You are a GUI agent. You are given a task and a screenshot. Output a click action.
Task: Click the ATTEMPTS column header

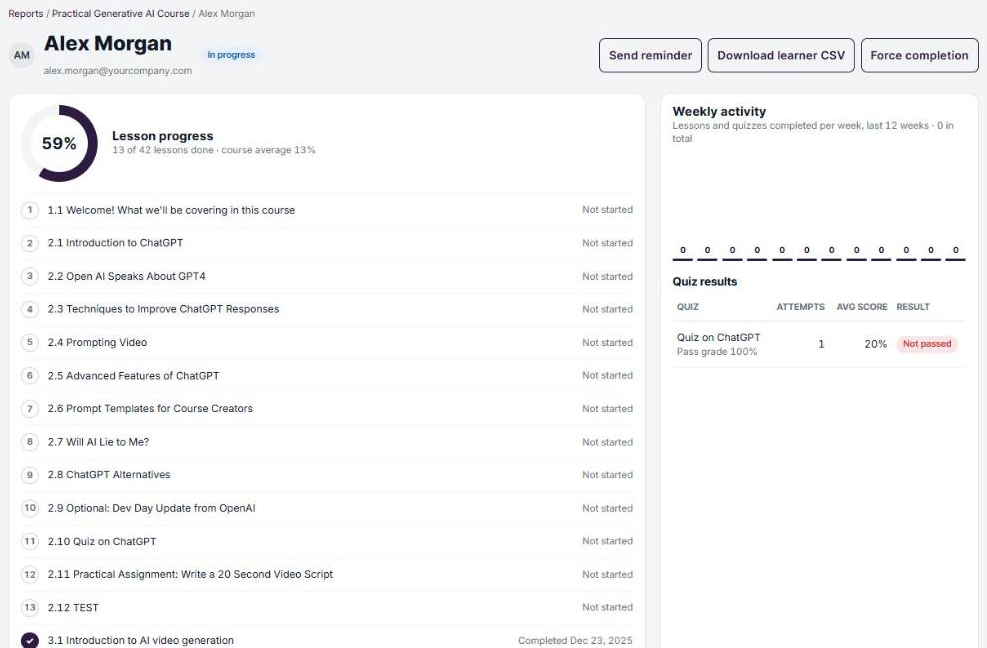point(800,307)
